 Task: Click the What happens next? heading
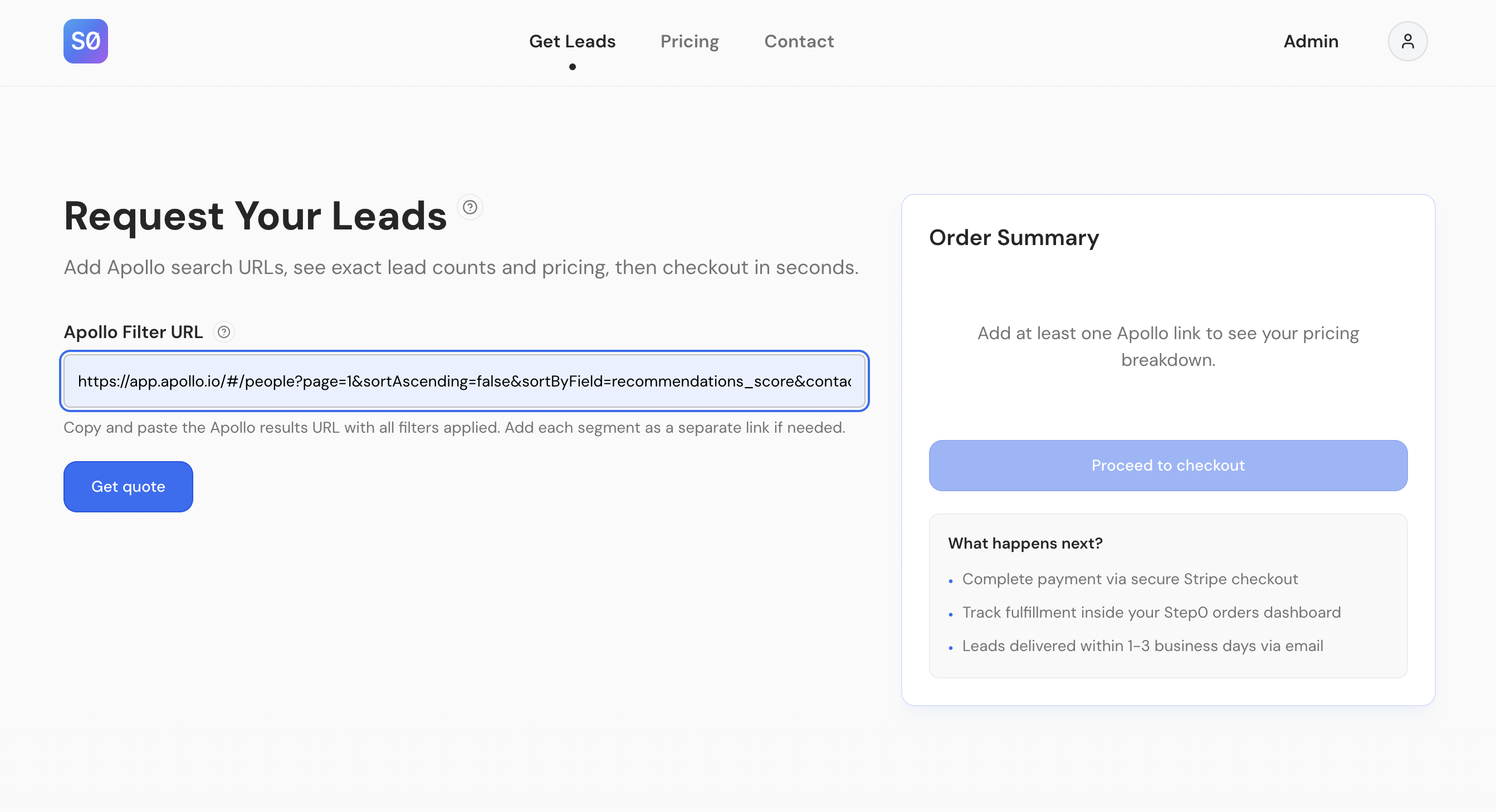click(1025, 543)
